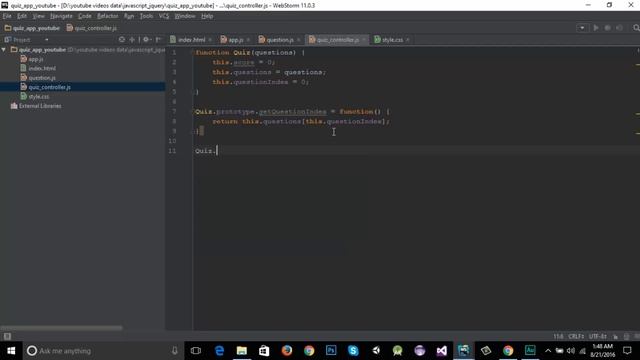The height and width of the screenshot is (360, 640).
Task: Click the Cortana Ask me anything box
Action: 102,351
